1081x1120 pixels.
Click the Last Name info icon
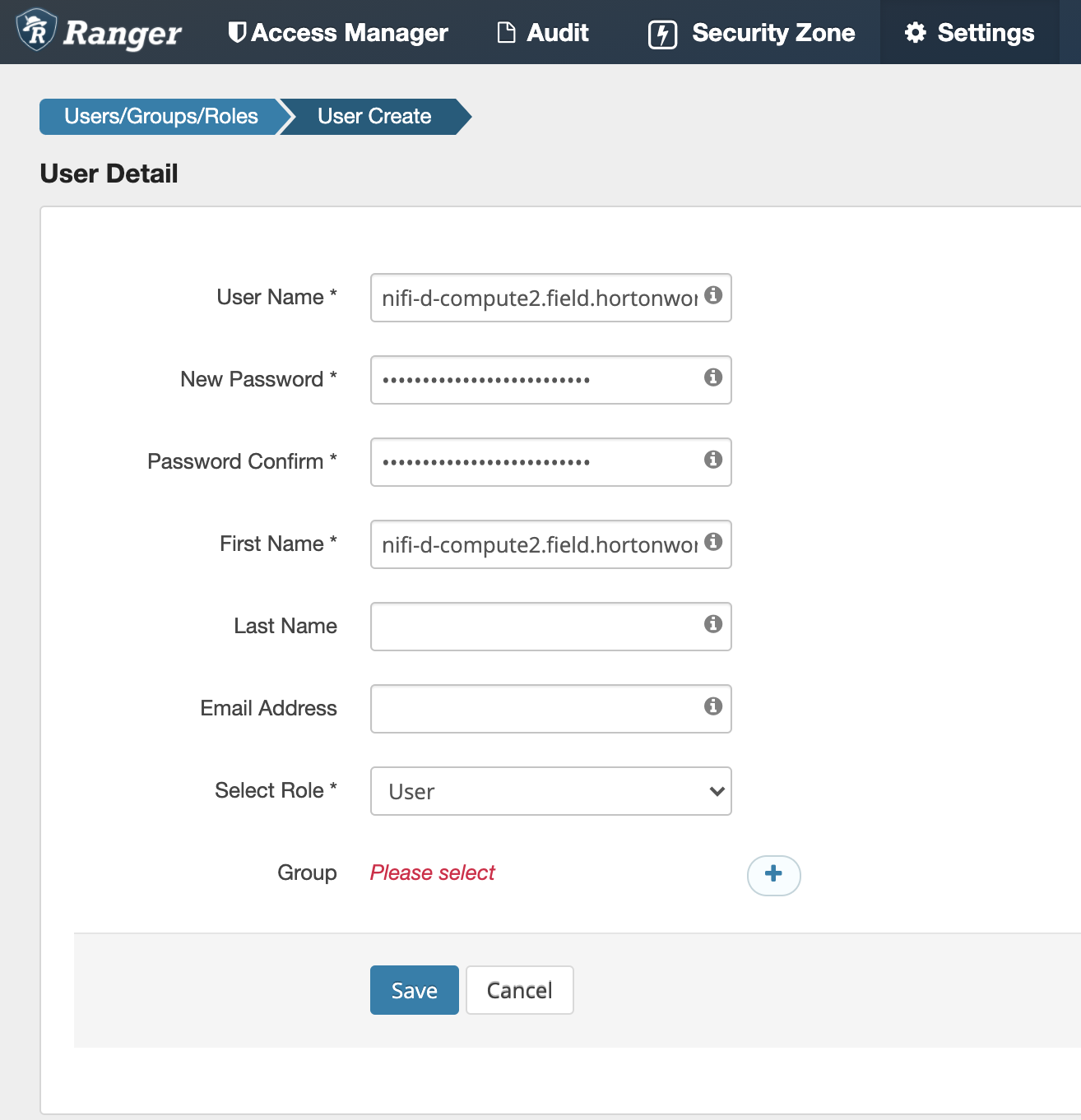[x=713, y=624]
